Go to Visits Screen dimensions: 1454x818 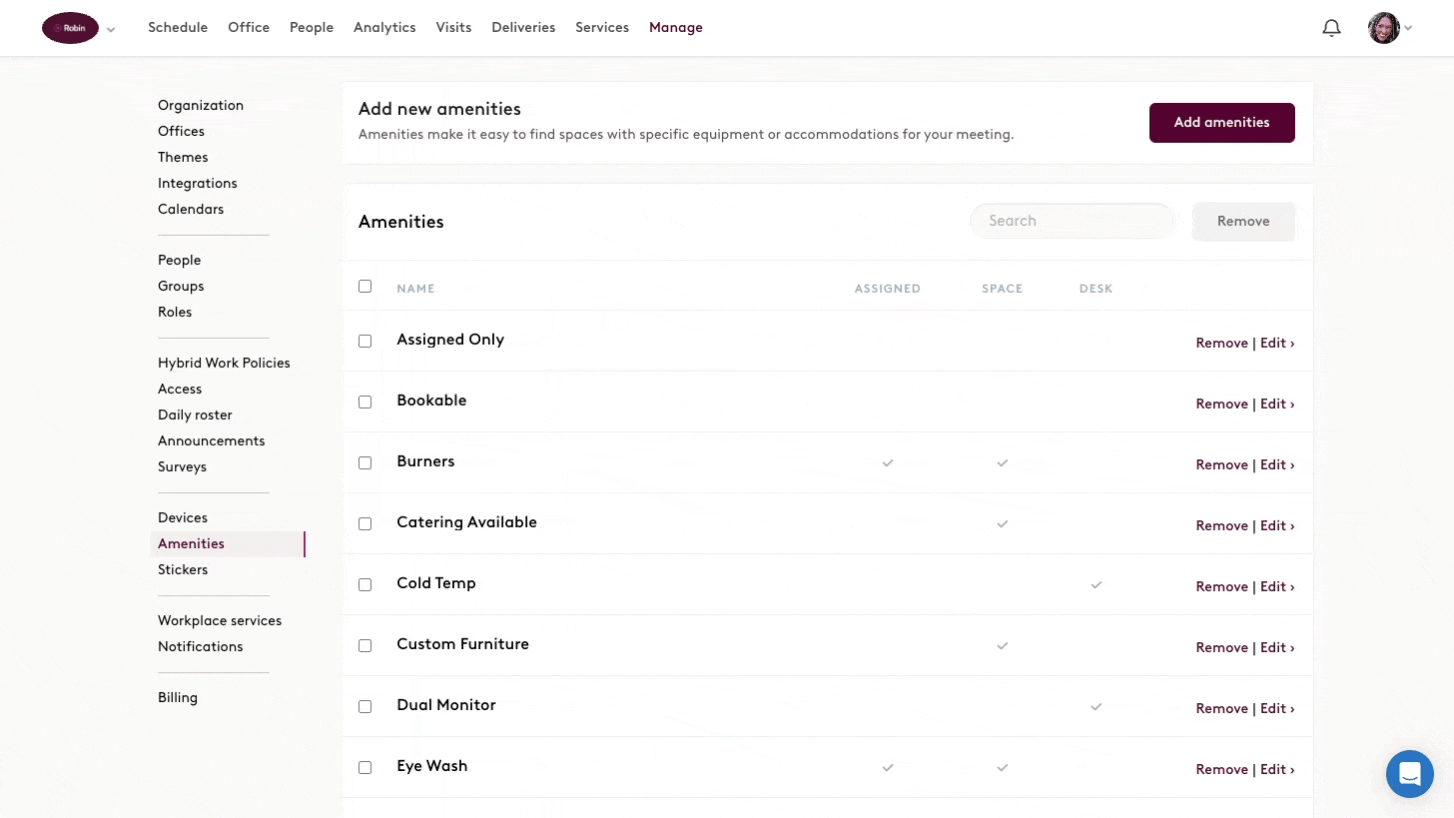453,28
